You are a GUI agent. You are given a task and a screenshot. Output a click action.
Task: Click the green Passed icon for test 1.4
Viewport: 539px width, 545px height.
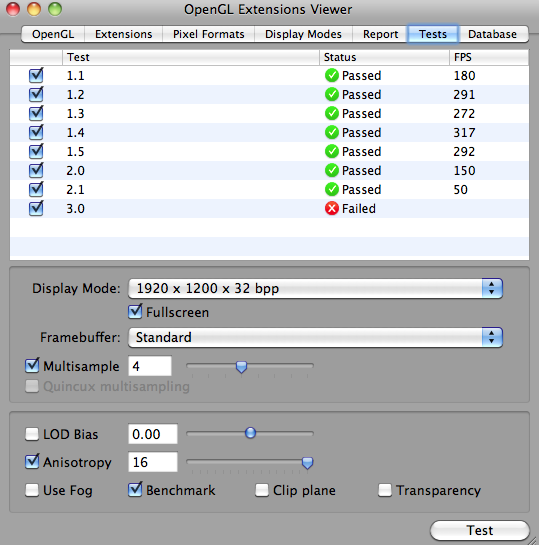(332, 132)
